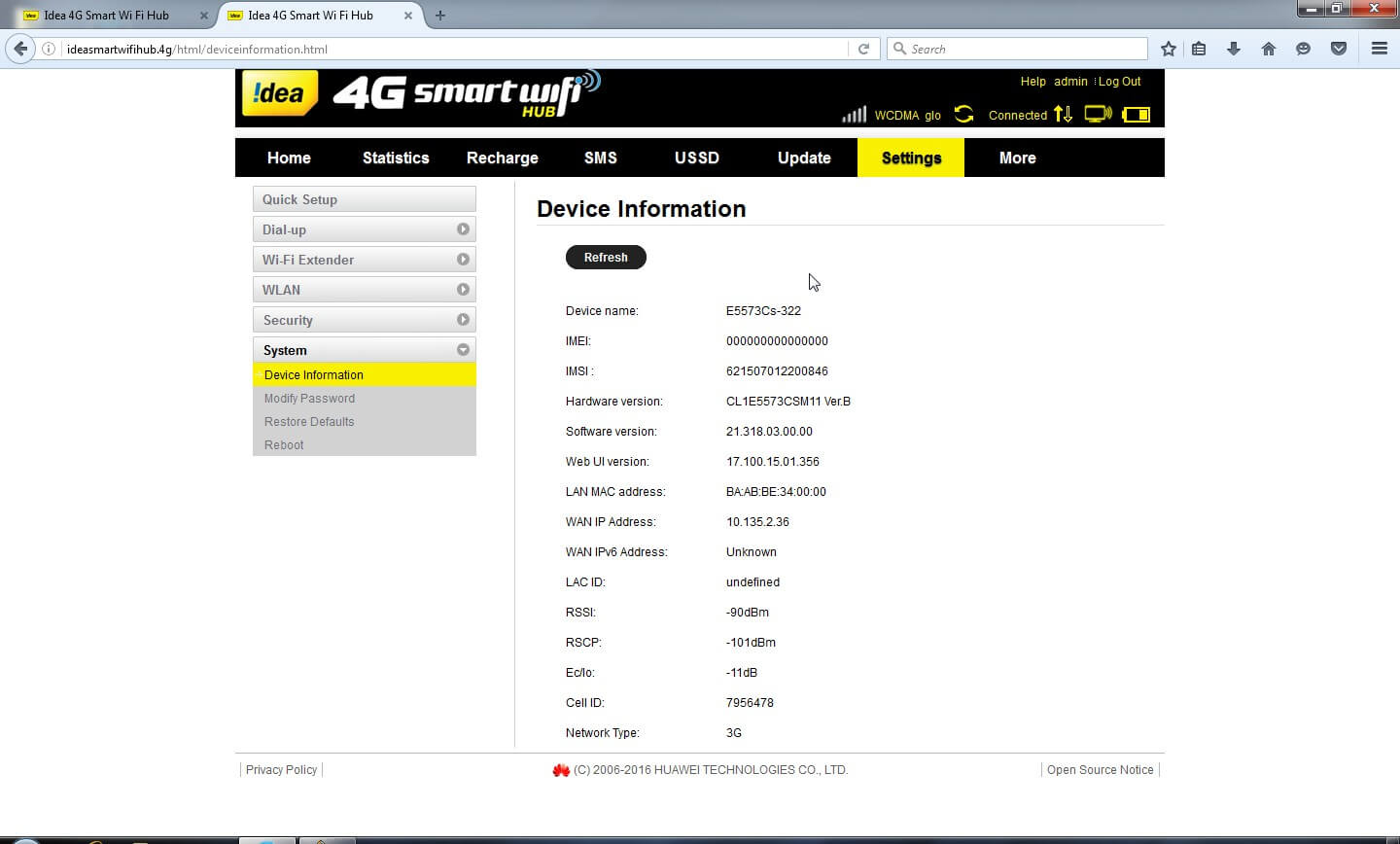Go to the Recharge tab

[502, 158]
